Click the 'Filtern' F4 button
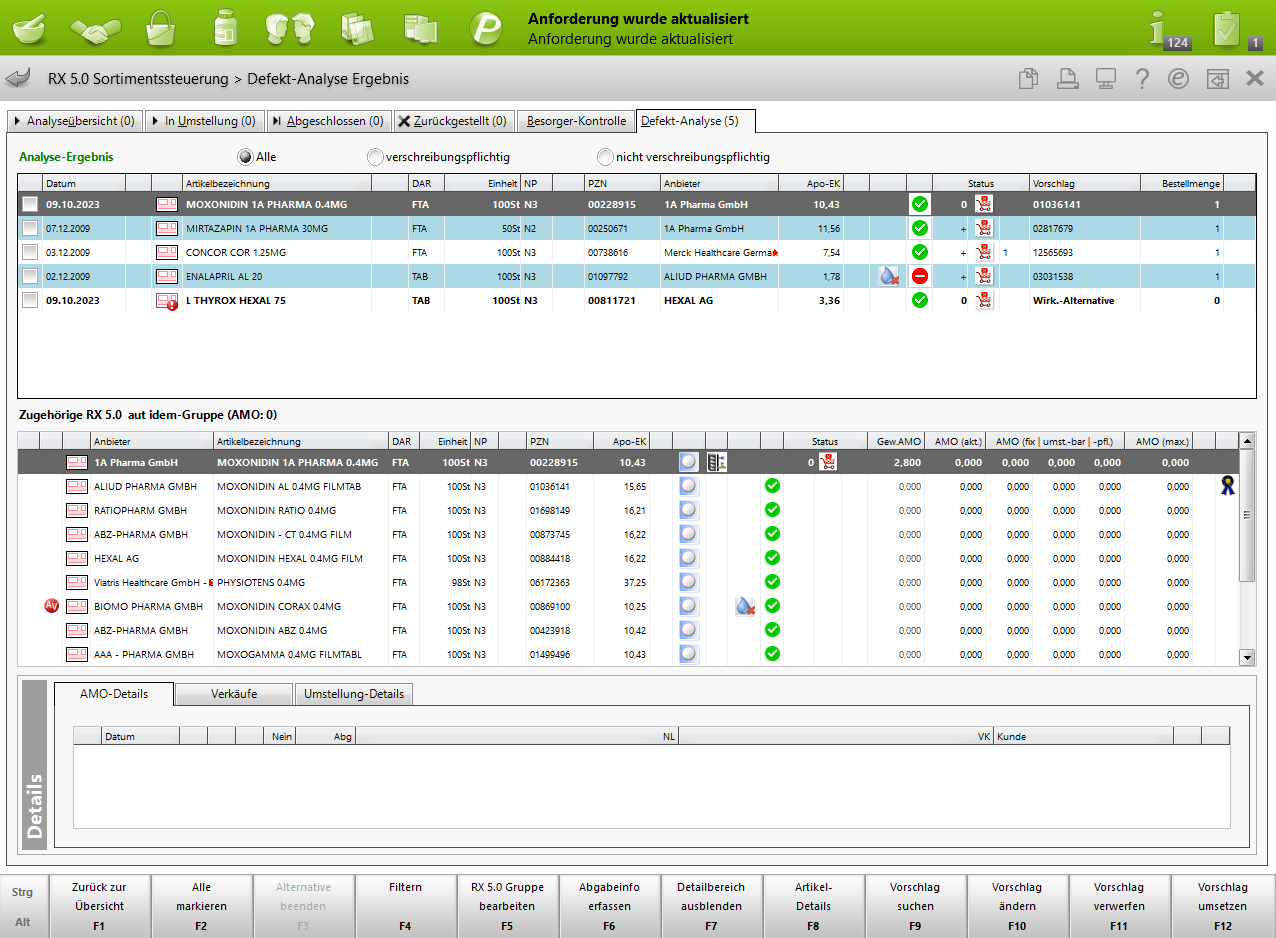Screen dimensions: 1276x938 coord(405,906)
